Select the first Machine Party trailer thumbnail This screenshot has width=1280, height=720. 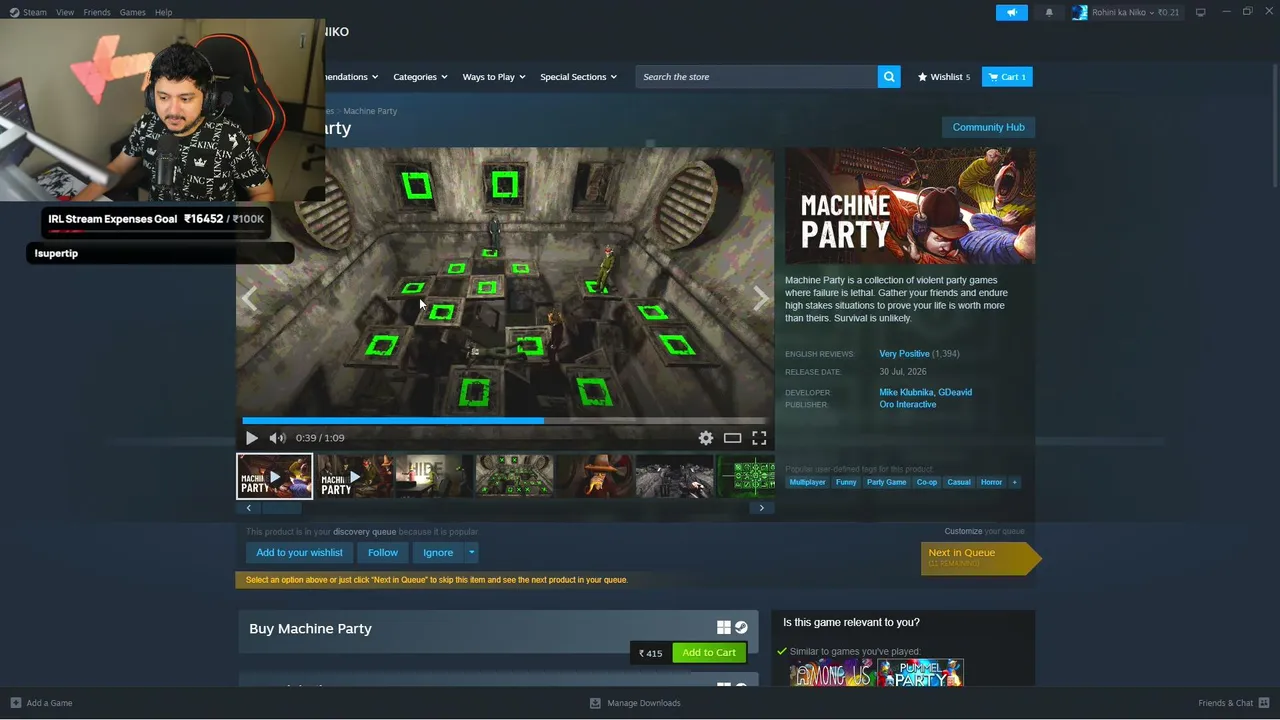point(274,476)
